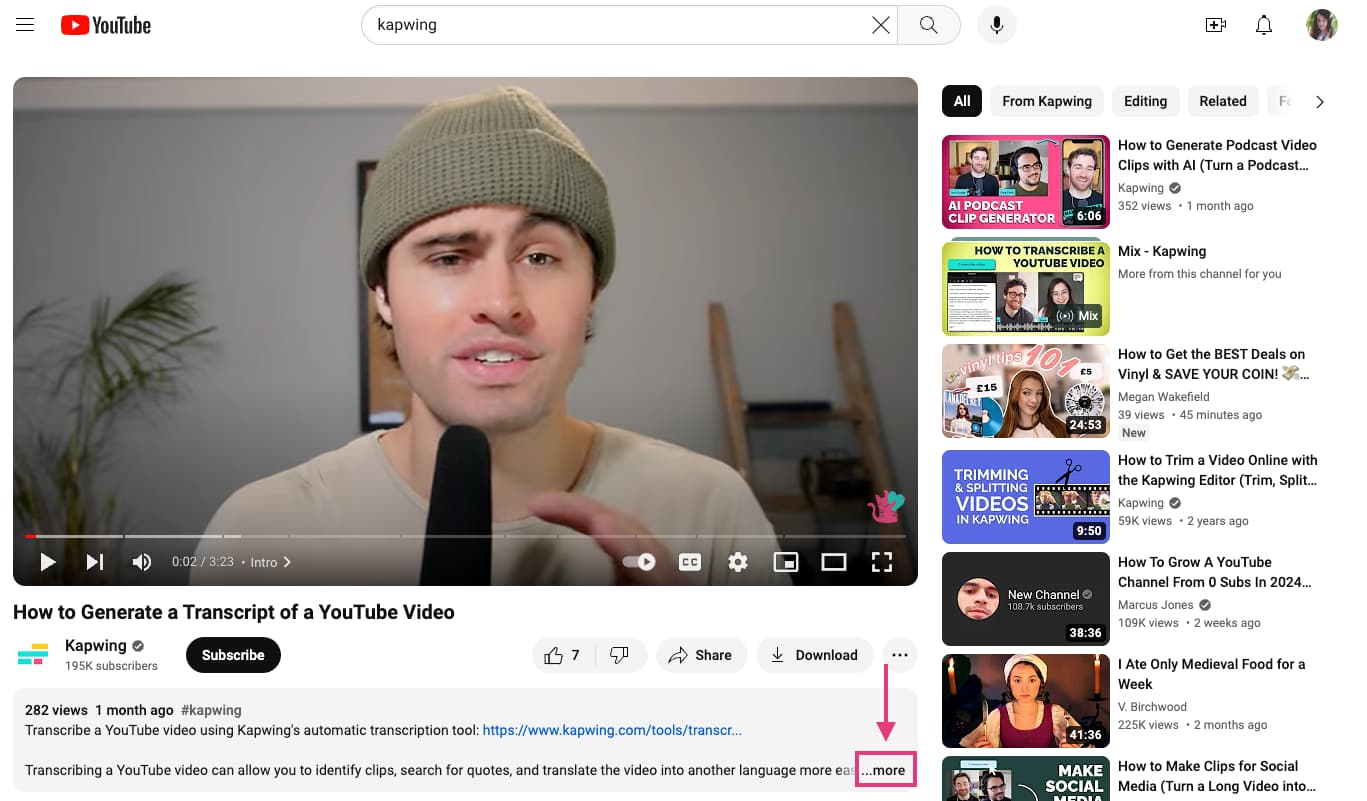Click the '195K subscribers' text
This screenshot has width=1367, height=801.
point(111,666)
